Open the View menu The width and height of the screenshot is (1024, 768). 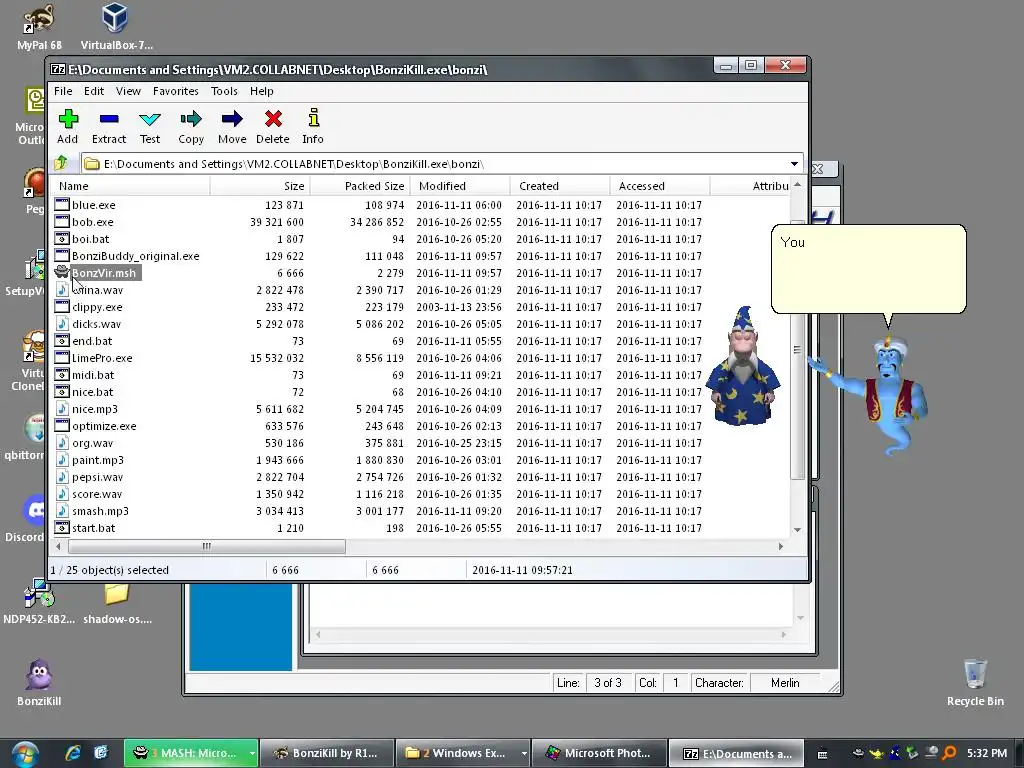coord(128,91)
